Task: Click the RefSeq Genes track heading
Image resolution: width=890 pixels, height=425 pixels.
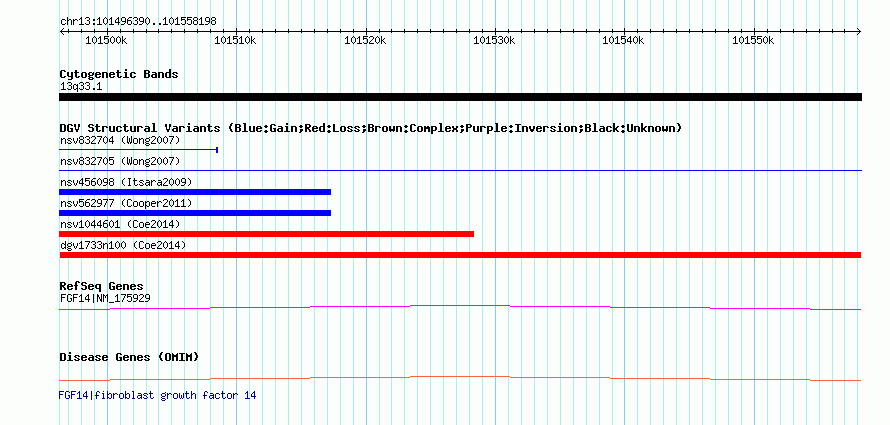Action: point(102,287)
